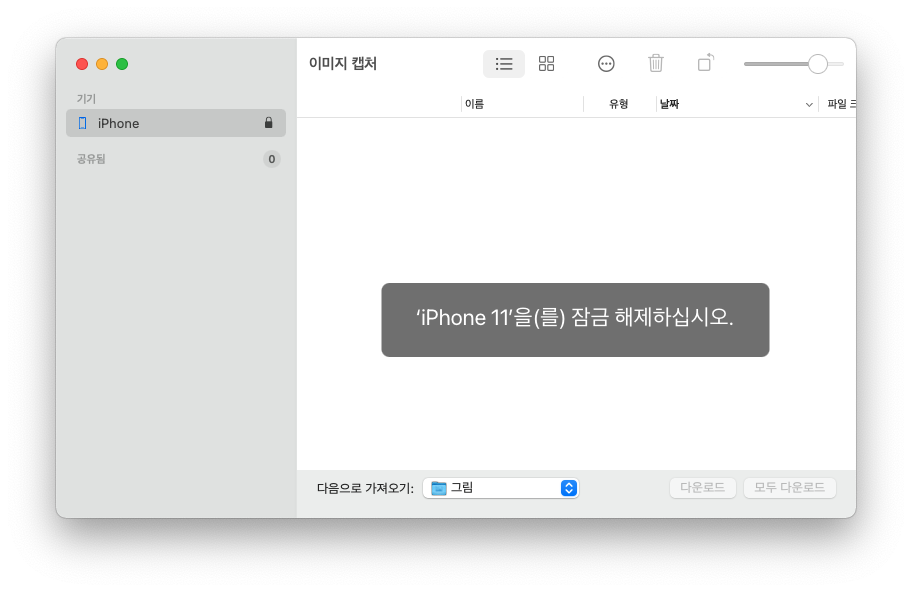The height and width of the screenshot is (592, 912).
Task: Click the unlock iPhone 11 message banner
Action: tap(575, 319)
